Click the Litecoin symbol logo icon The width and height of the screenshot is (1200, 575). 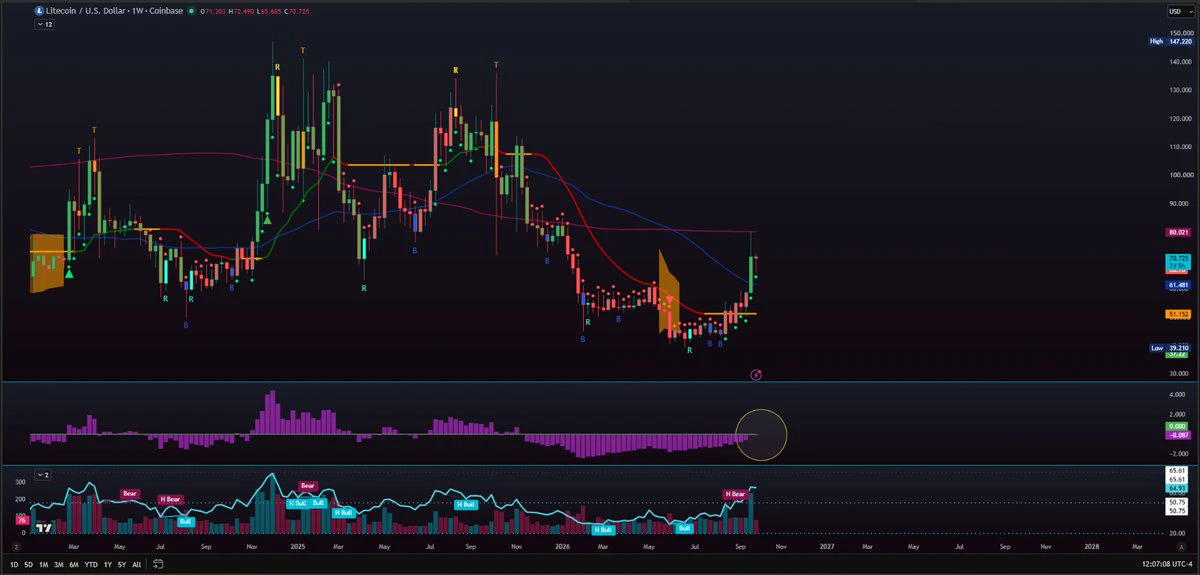tap(39, 11)
